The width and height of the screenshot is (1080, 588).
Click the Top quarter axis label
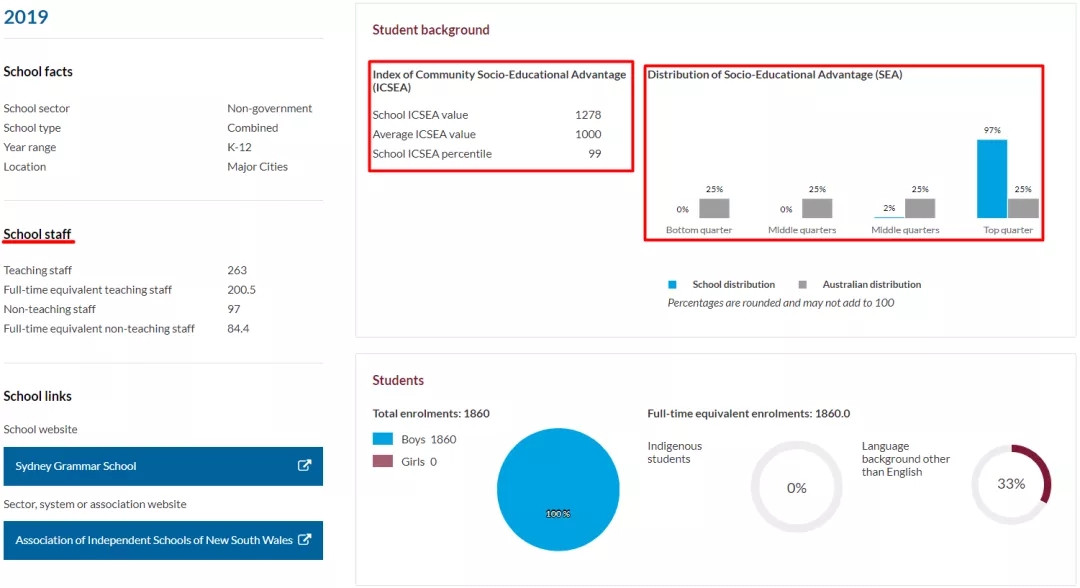1008,230
